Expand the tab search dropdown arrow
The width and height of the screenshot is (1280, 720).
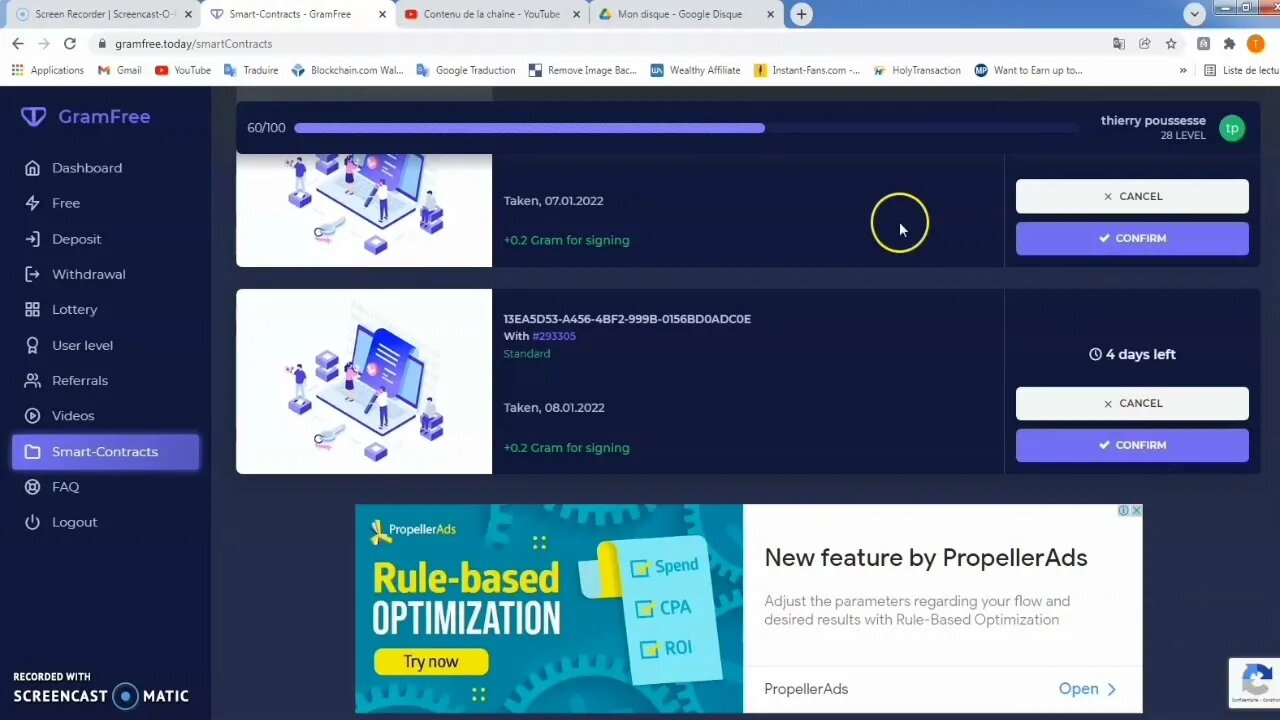coord(1195,14)
